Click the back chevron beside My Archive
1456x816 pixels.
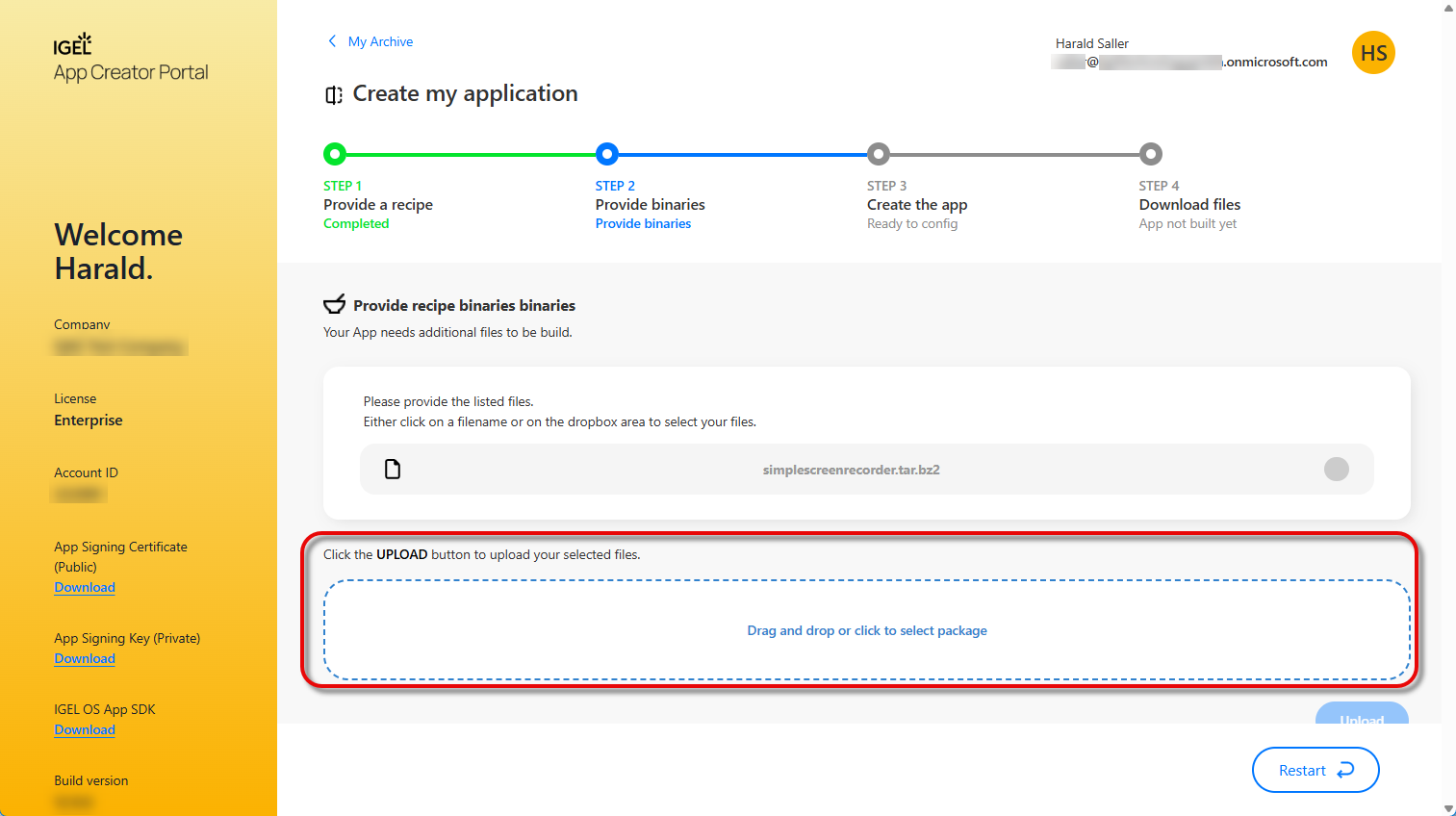pos(332,41)
